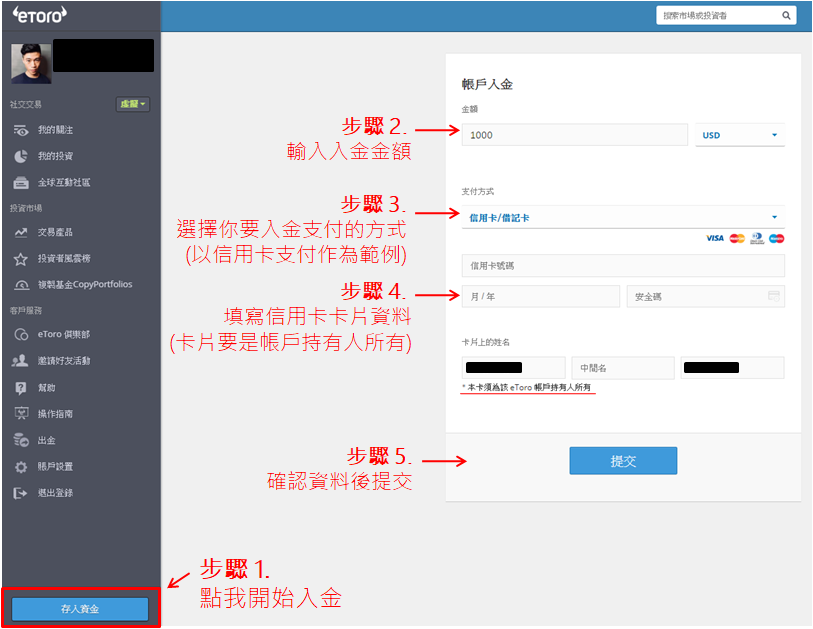
Task: Click the 提交 submit button
Action: tap(623, 460)
